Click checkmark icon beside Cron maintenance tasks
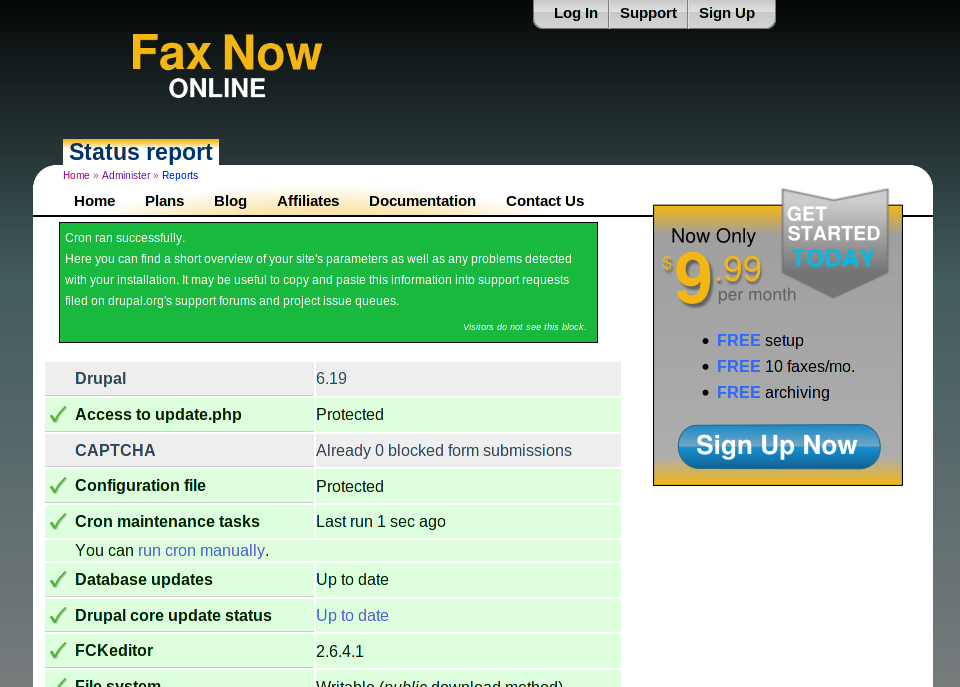The width and height of the screenshot is (960, 687). 58,522
